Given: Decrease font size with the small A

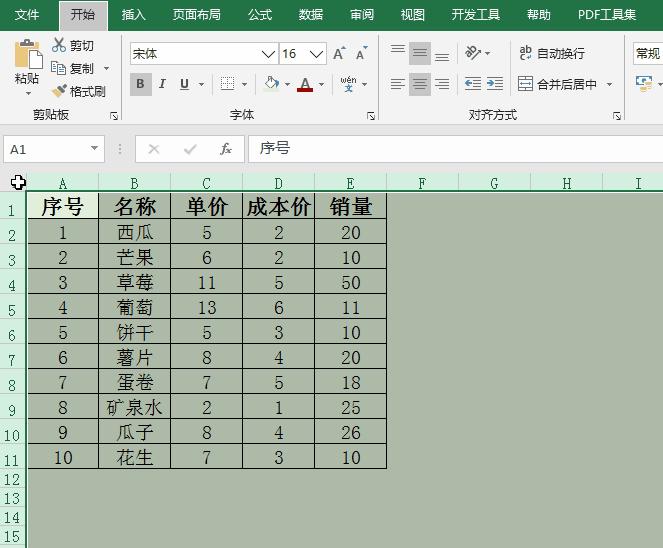Looking at the screenshot, I should [x=362, y=53].
